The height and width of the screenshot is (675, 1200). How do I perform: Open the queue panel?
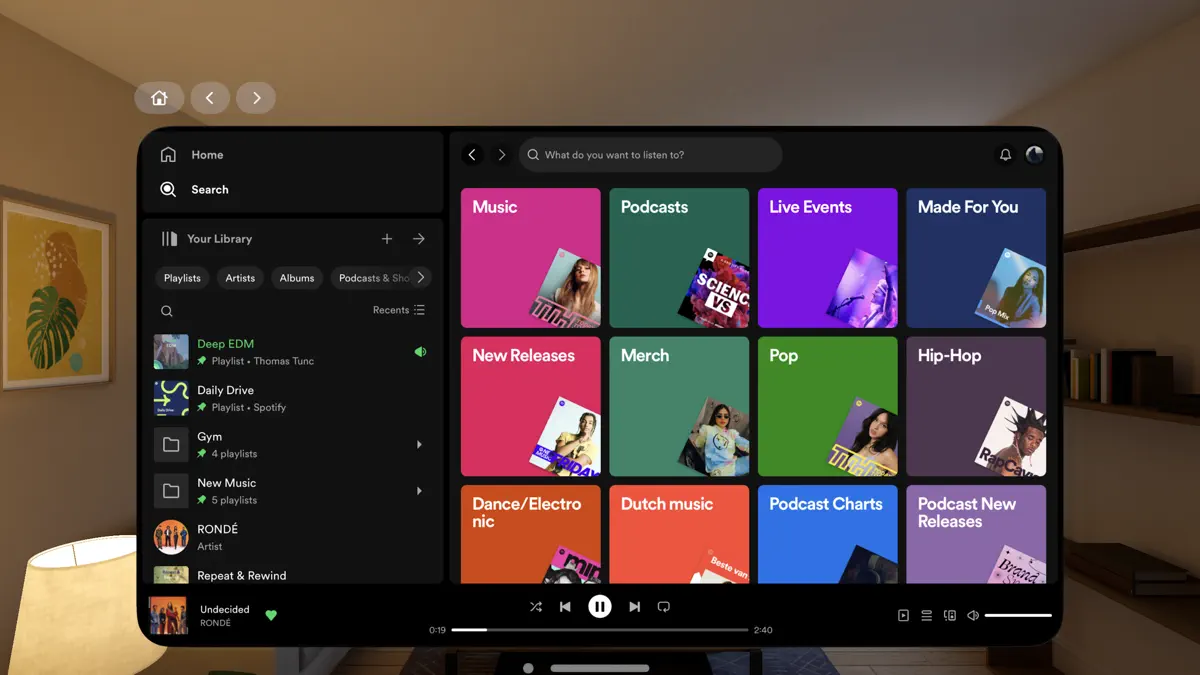(x=926, y=615)
